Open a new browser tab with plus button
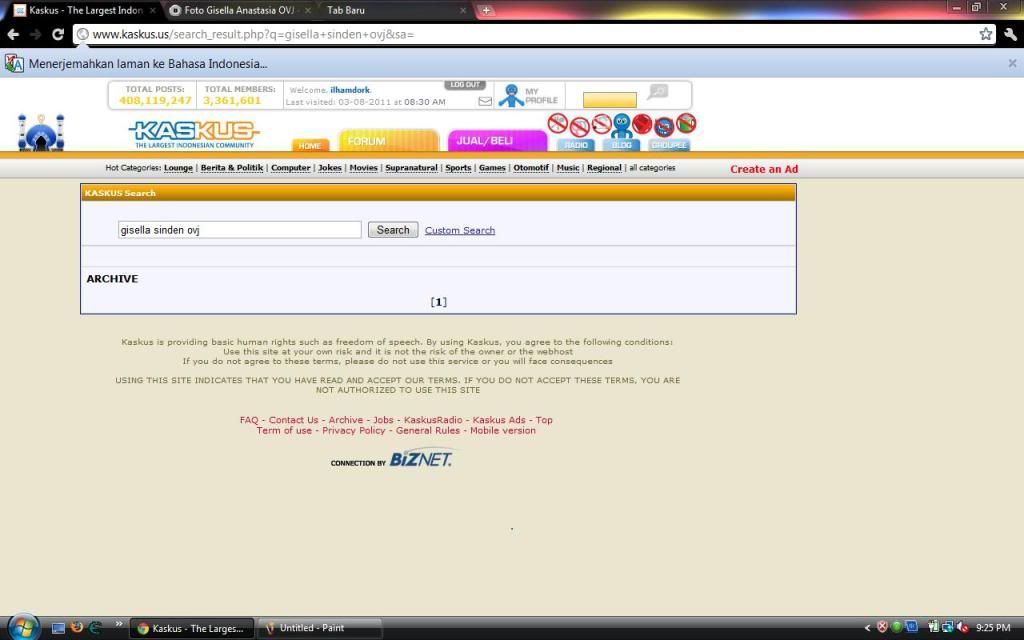 click(486, 10)
